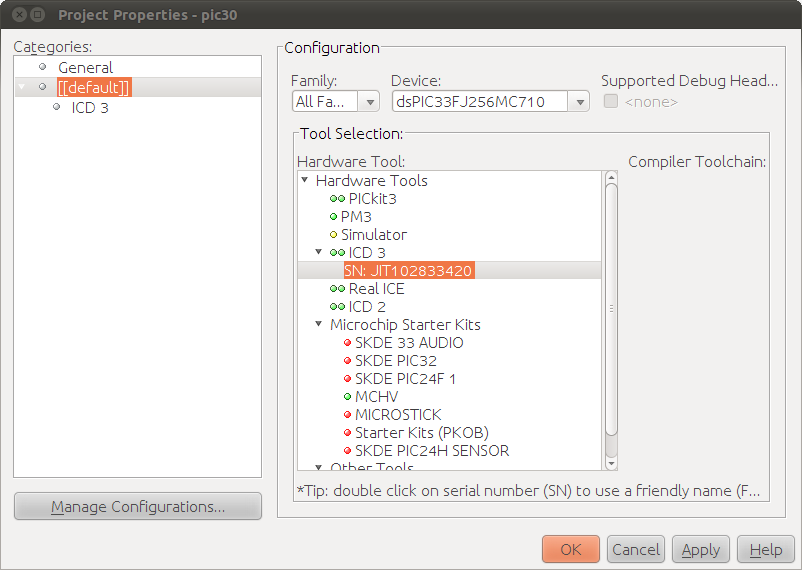The width and height of the screenshot is (802, 570).
Task: Click the yellow Simulator status icon
Action: point(333,235)
